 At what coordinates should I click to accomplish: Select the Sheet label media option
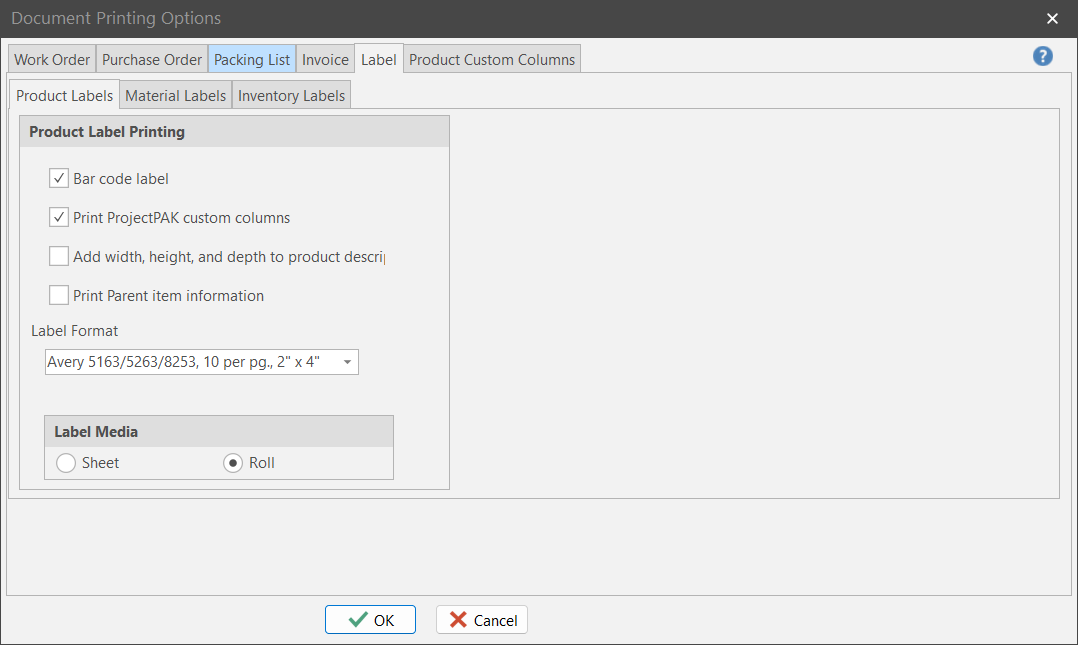67,463
